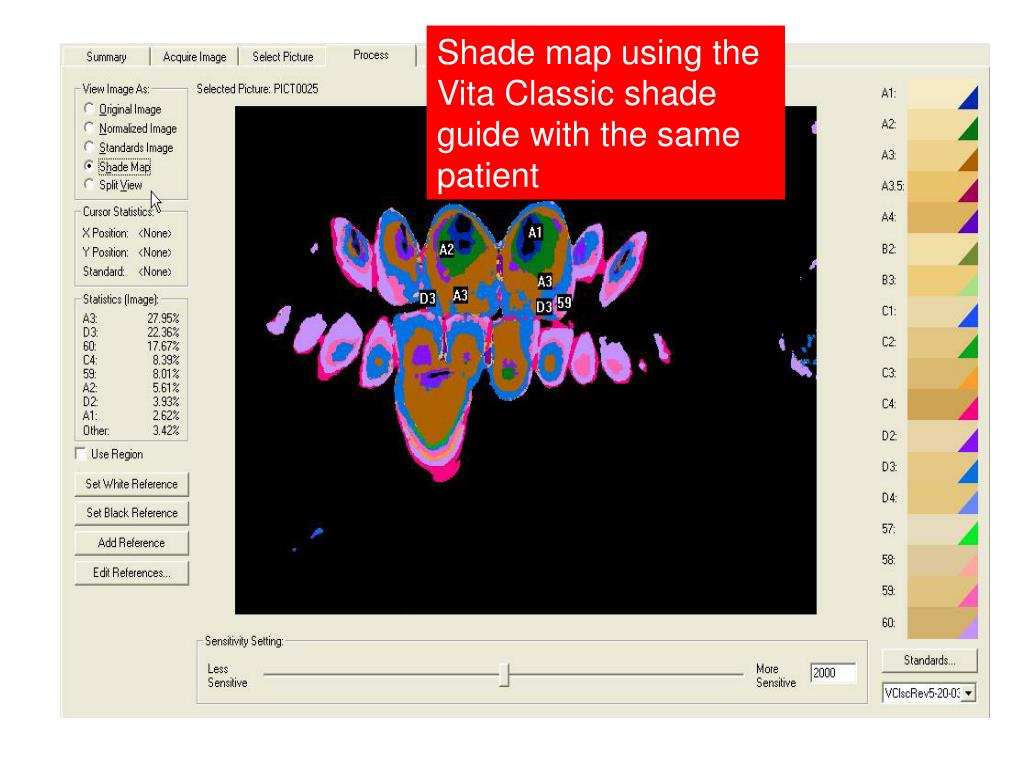Click the 59 label on the shade map

(x=564, y=302)
